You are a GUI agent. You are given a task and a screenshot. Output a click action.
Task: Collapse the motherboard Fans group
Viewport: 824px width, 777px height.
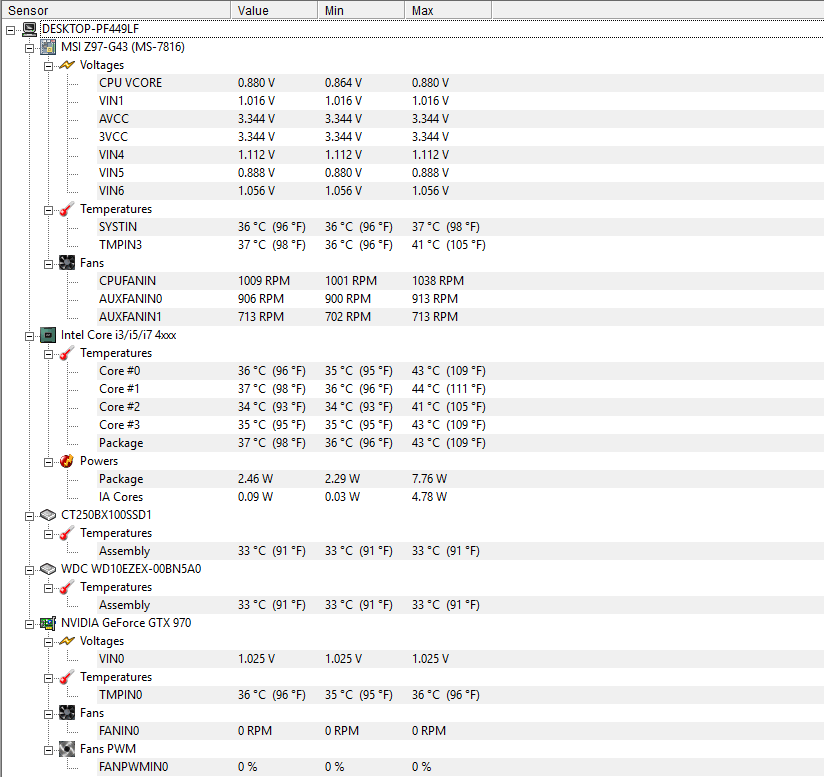[48, 264]
